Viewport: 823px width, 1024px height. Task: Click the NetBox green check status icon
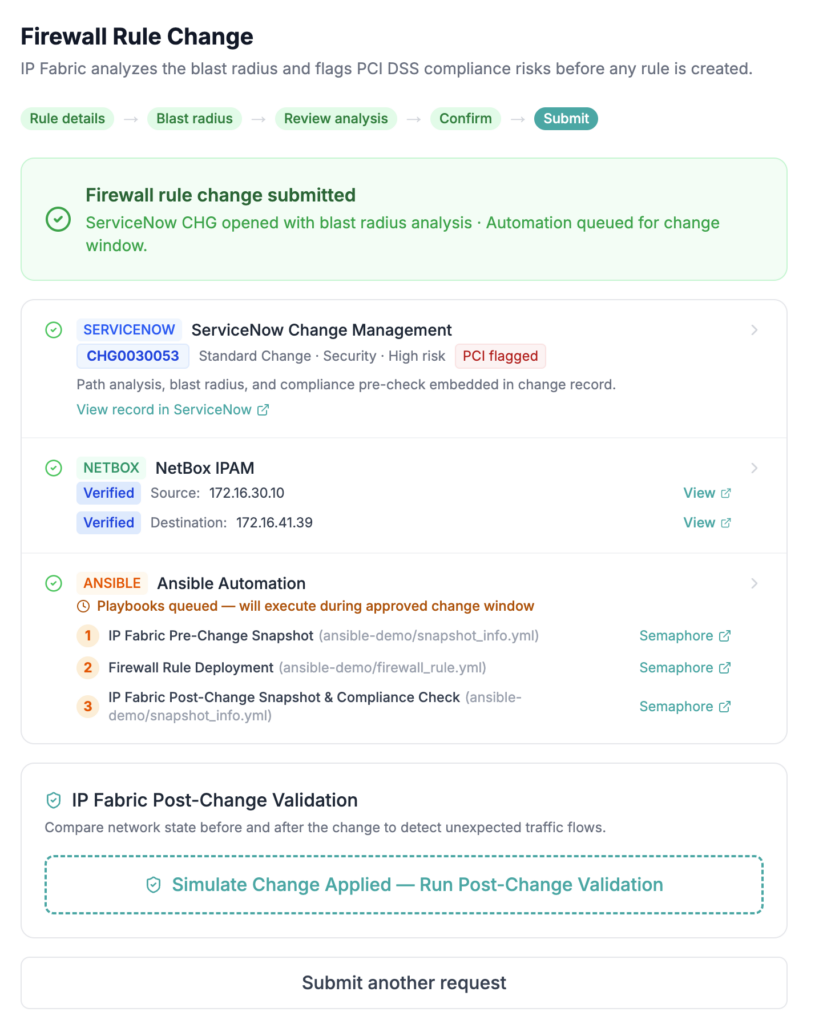click(54, 468)
